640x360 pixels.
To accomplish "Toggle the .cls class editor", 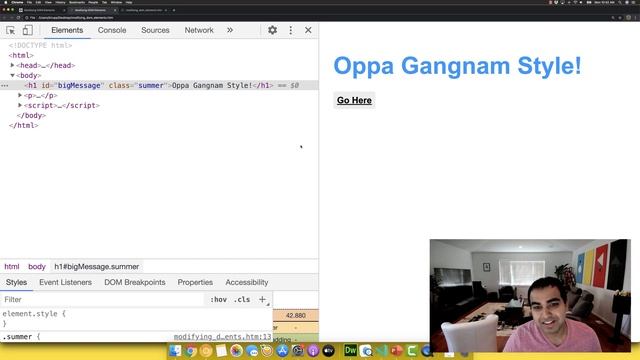I will [x=242, y=300].
